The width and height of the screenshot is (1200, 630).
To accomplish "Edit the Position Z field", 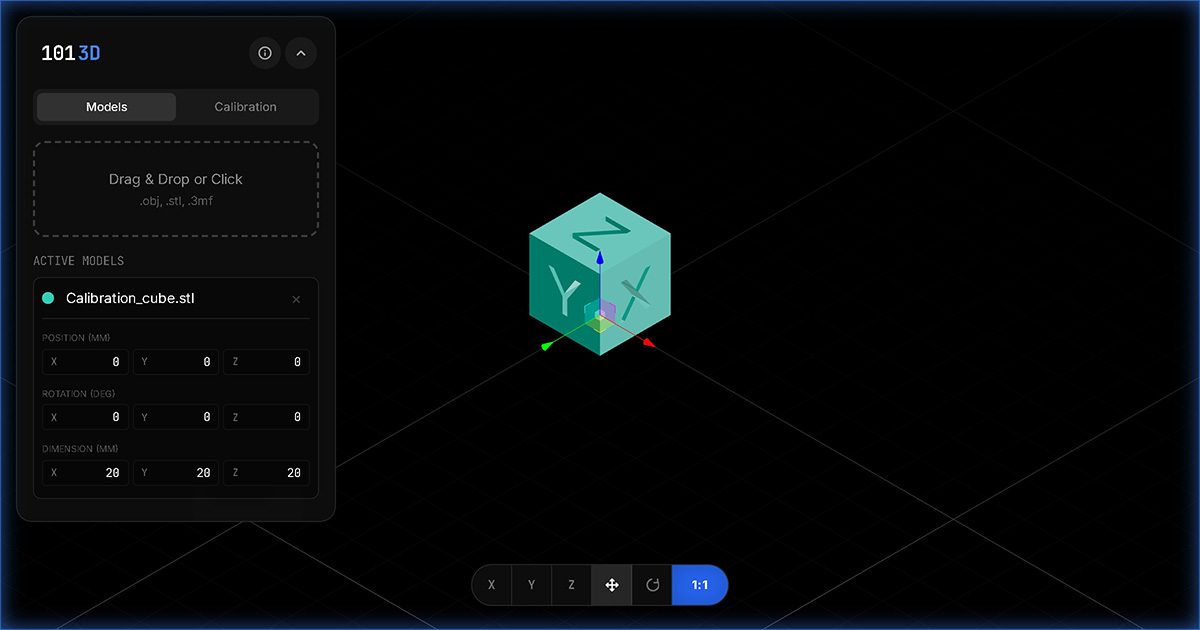I will 266,362.
